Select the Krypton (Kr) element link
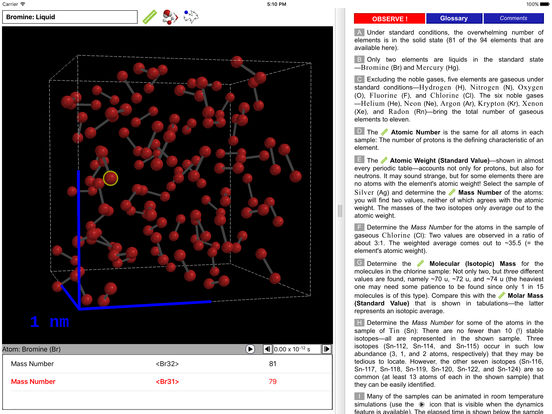The height and width of the screenshot is (414, 552). 498,104
